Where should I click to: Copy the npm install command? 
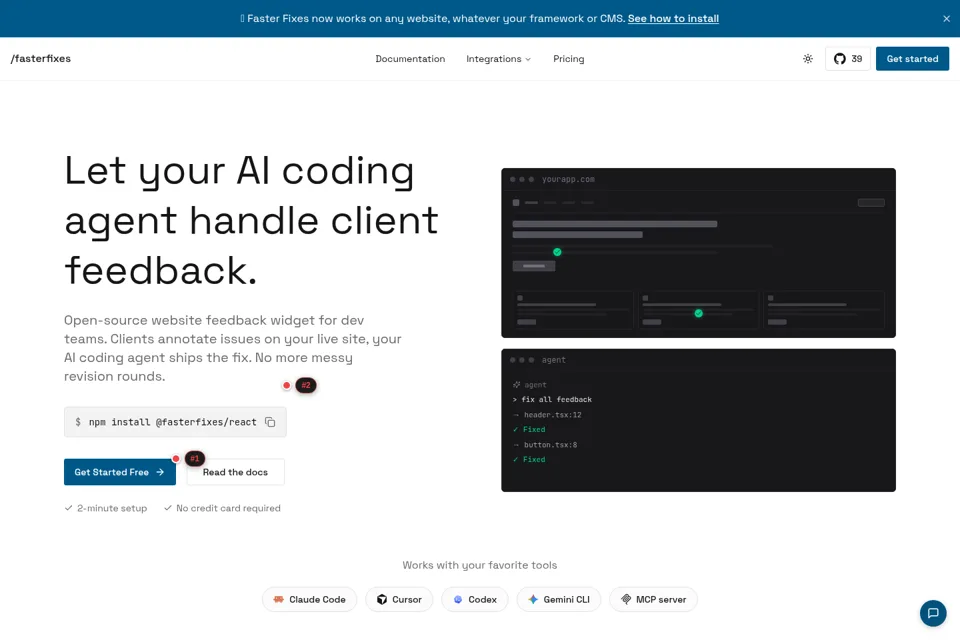point(270,422)
